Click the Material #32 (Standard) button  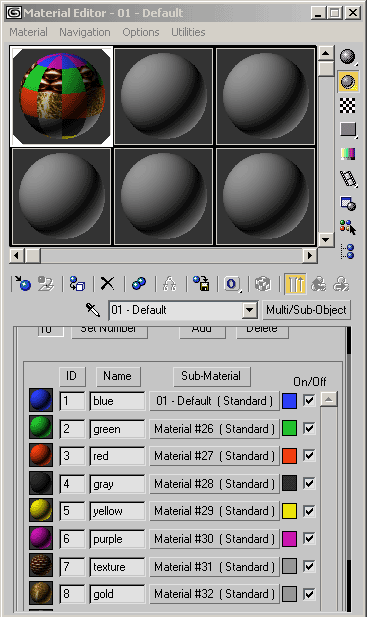(214, 594)
